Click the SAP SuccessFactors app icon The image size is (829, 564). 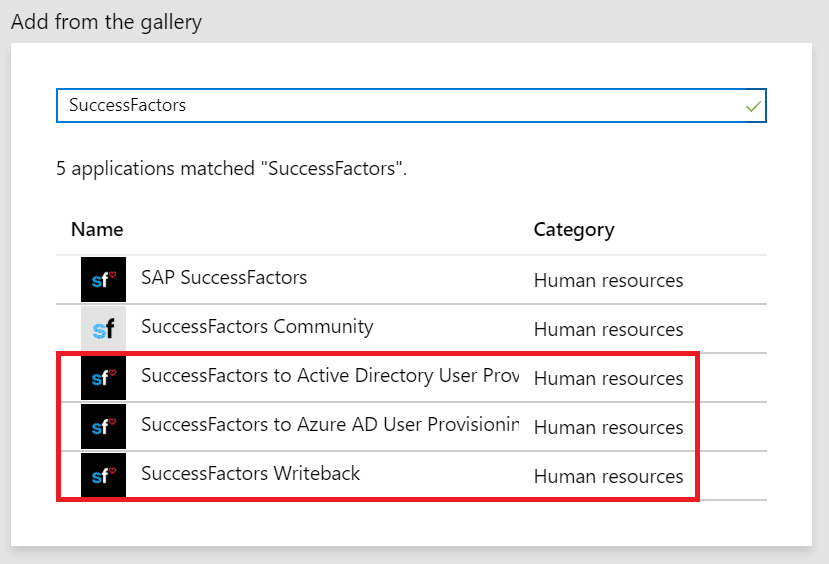(103, 279)
